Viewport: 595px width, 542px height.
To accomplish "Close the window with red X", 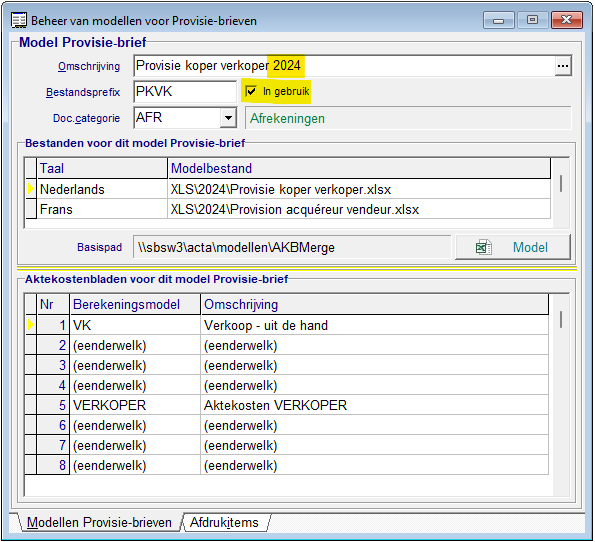I will coord(567,20).
